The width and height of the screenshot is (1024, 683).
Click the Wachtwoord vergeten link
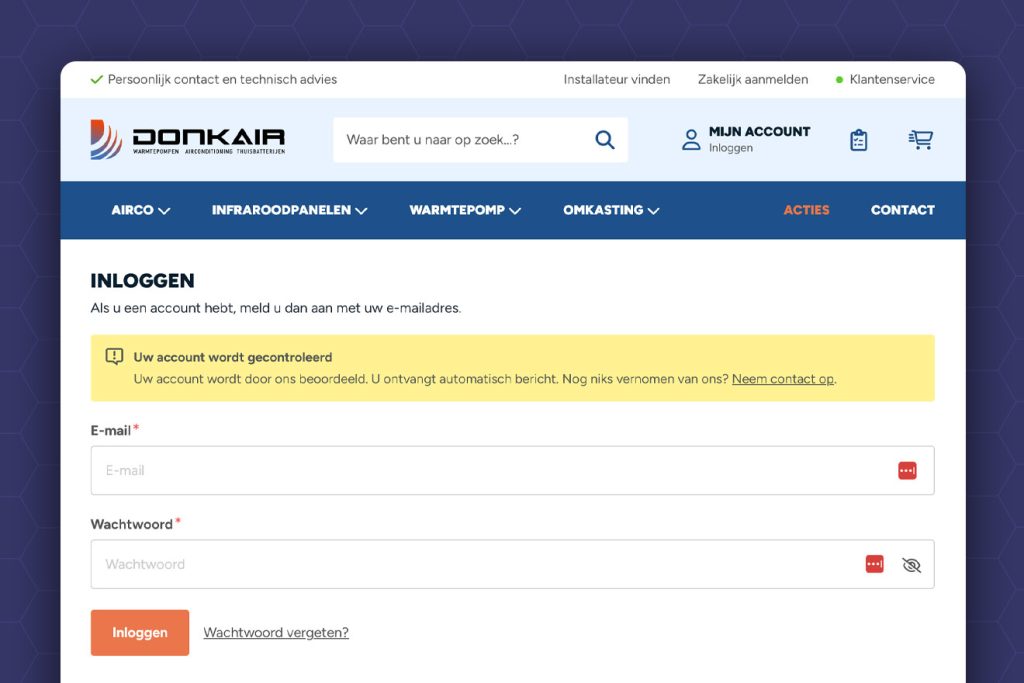click(x=276, y=632)
